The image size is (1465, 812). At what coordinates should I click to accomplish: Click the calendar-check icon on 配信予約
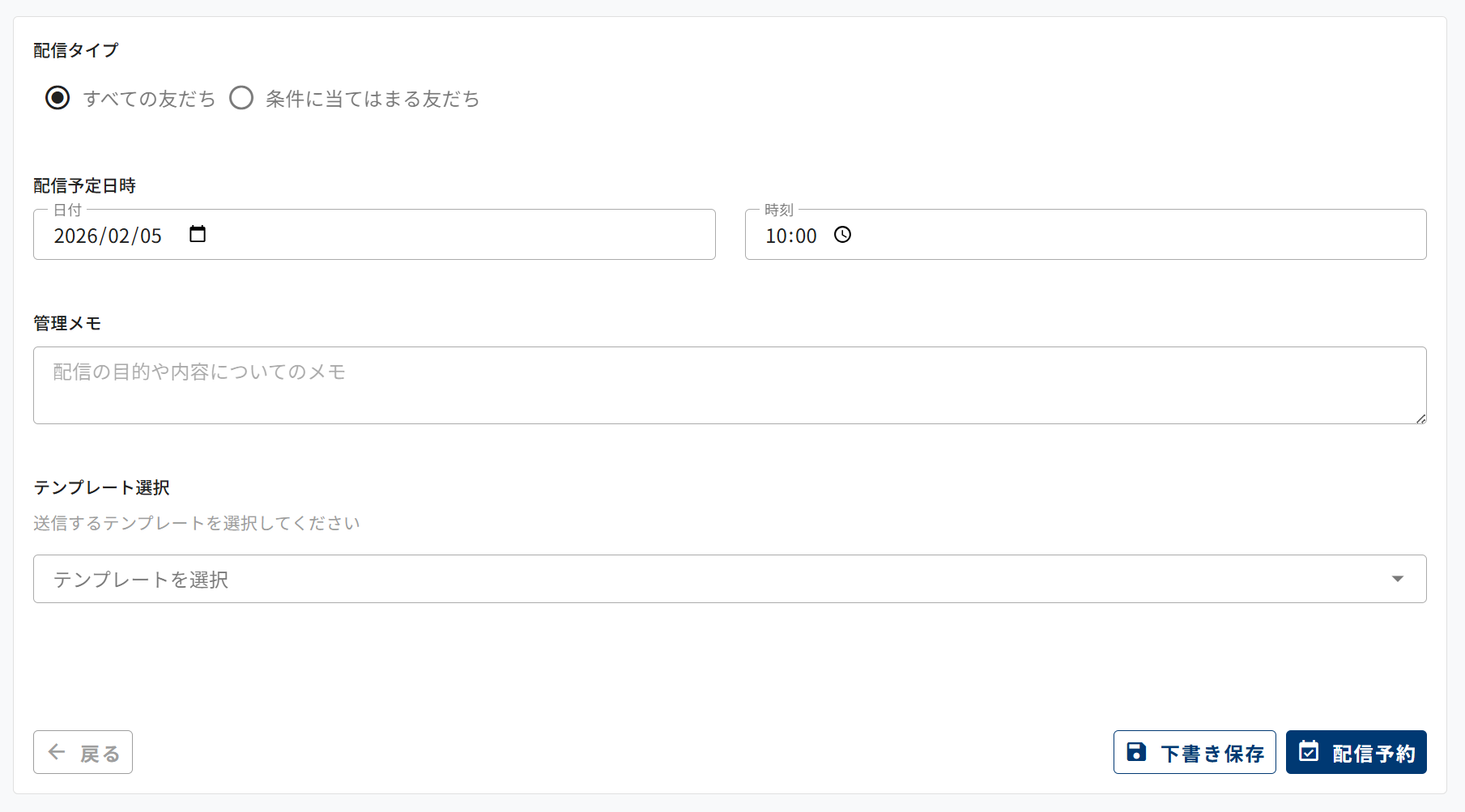(1309, 751)
